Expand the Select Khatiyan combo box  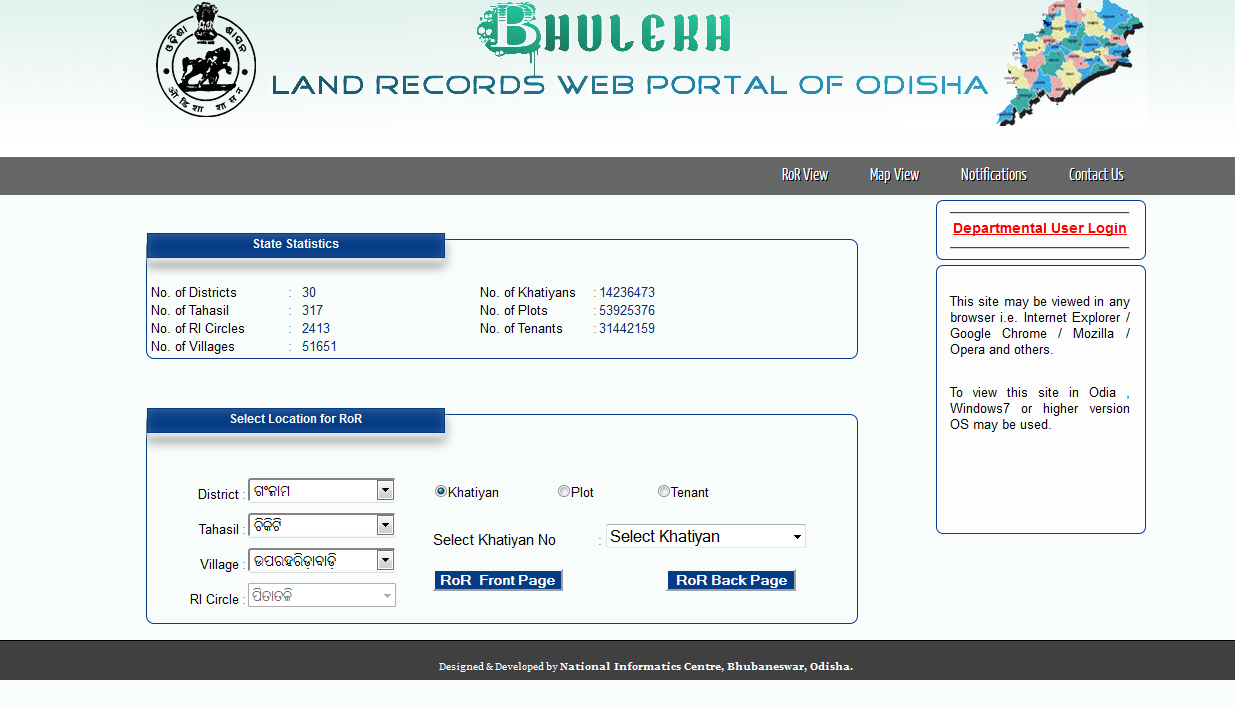(x=706, y=537)
